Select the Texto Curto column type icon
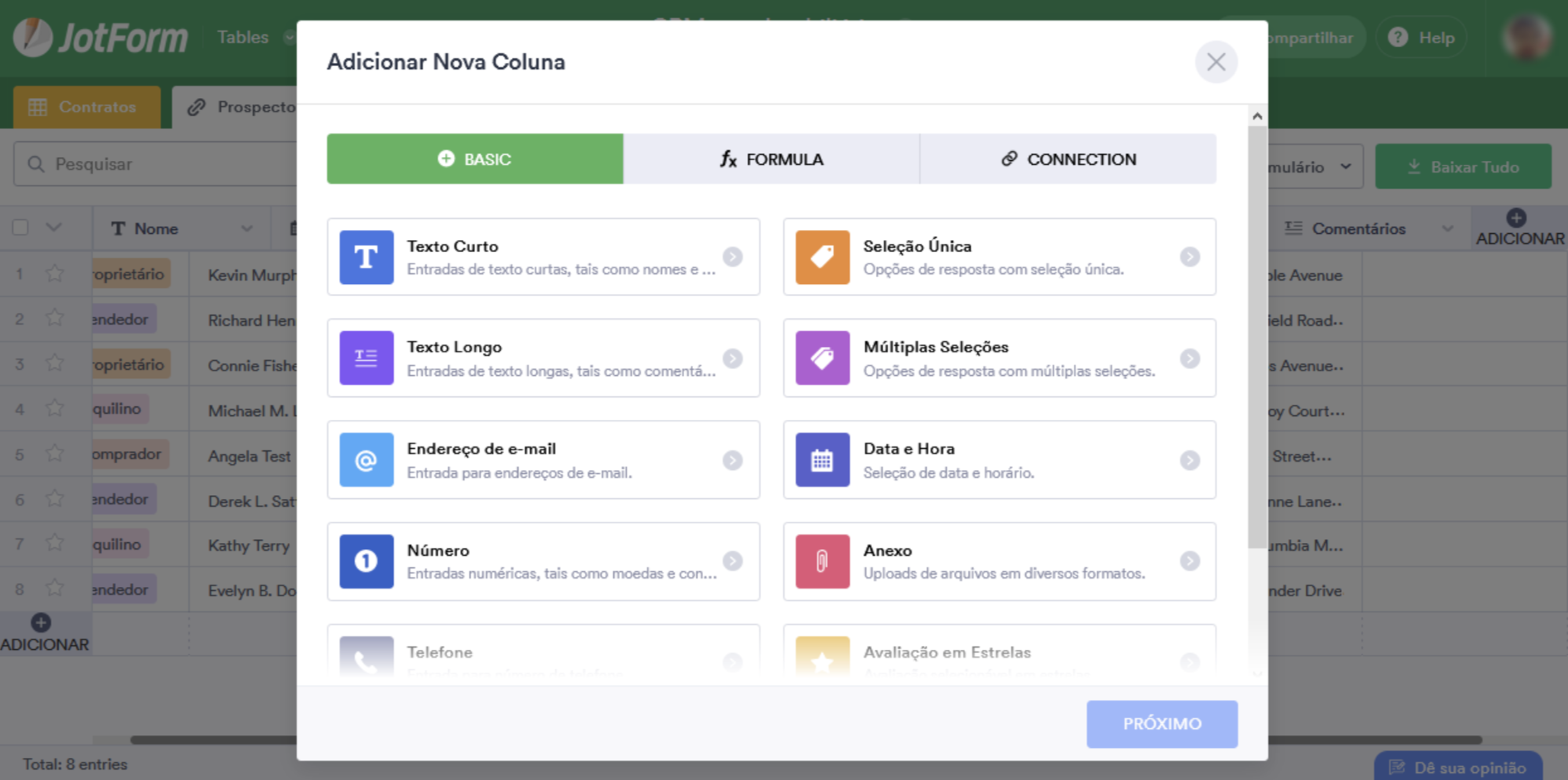This screenshot has width=1568, height=780. pos(366,257)
